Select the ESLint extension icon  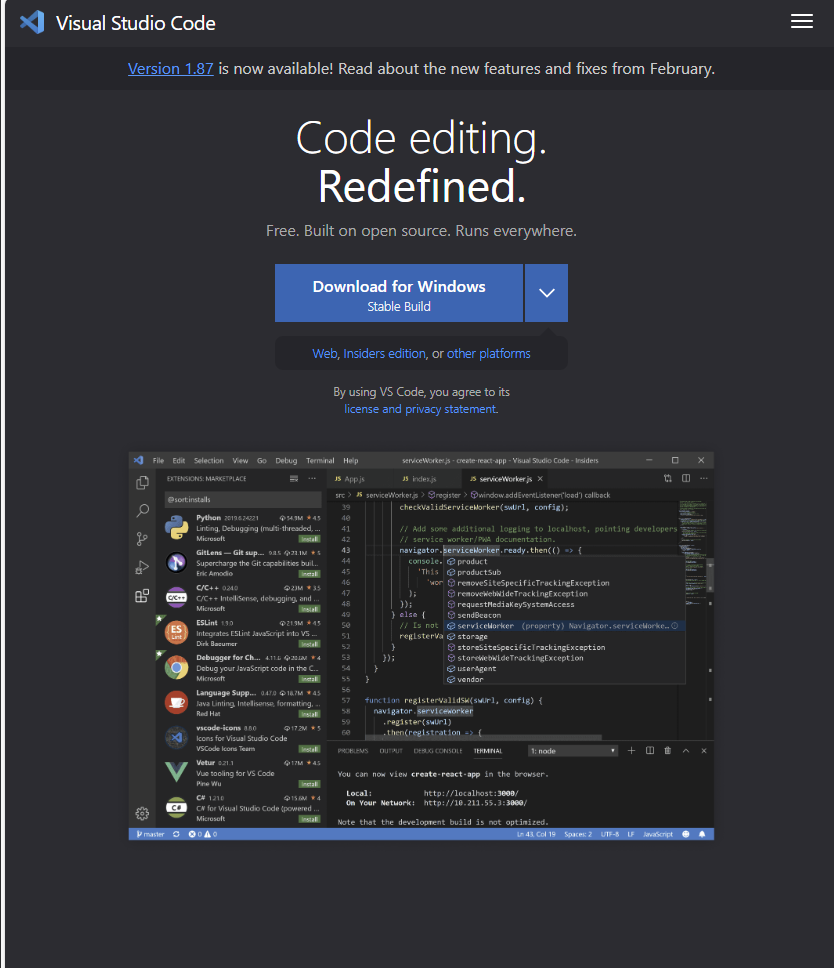tap(177, 633)
